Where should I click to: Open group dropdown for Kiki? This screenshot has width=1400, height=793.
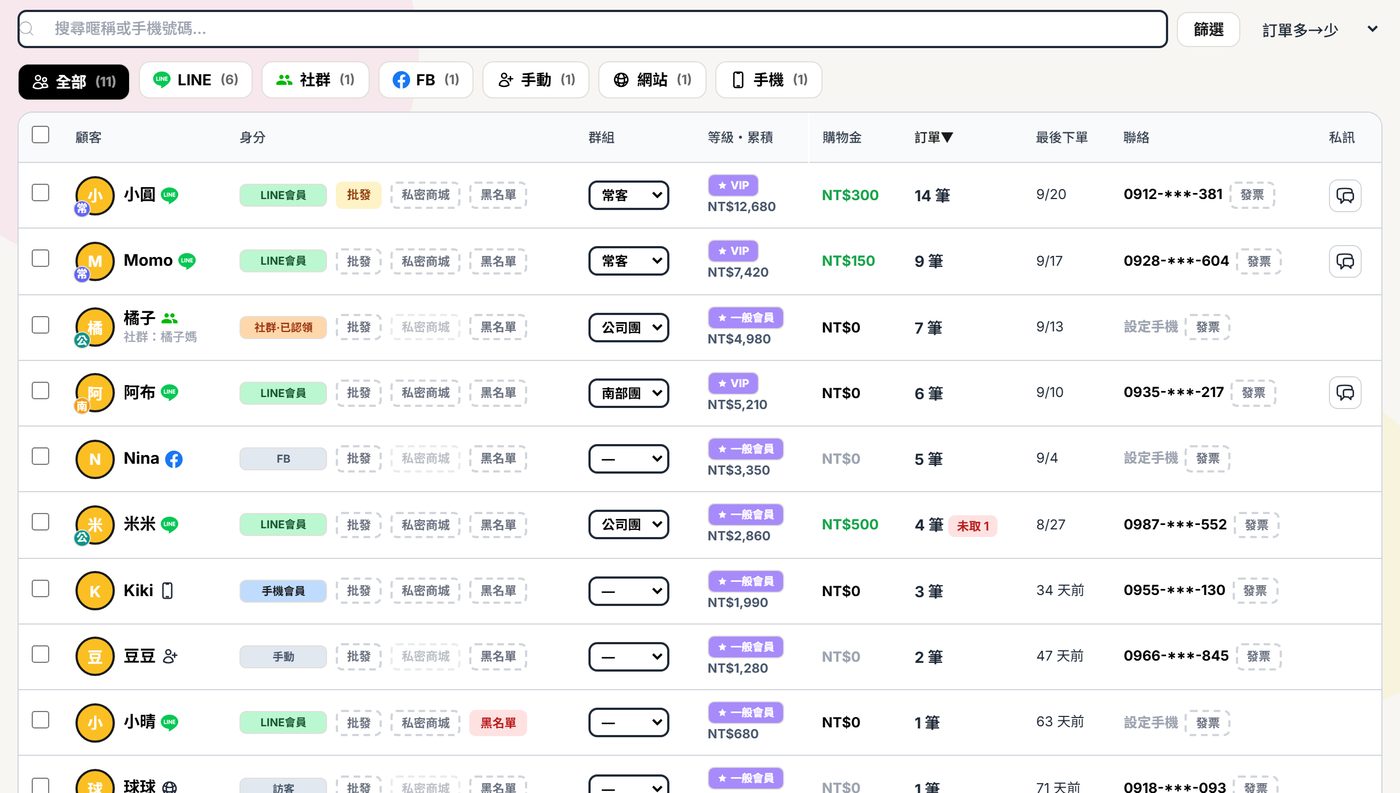coord(629,591)
